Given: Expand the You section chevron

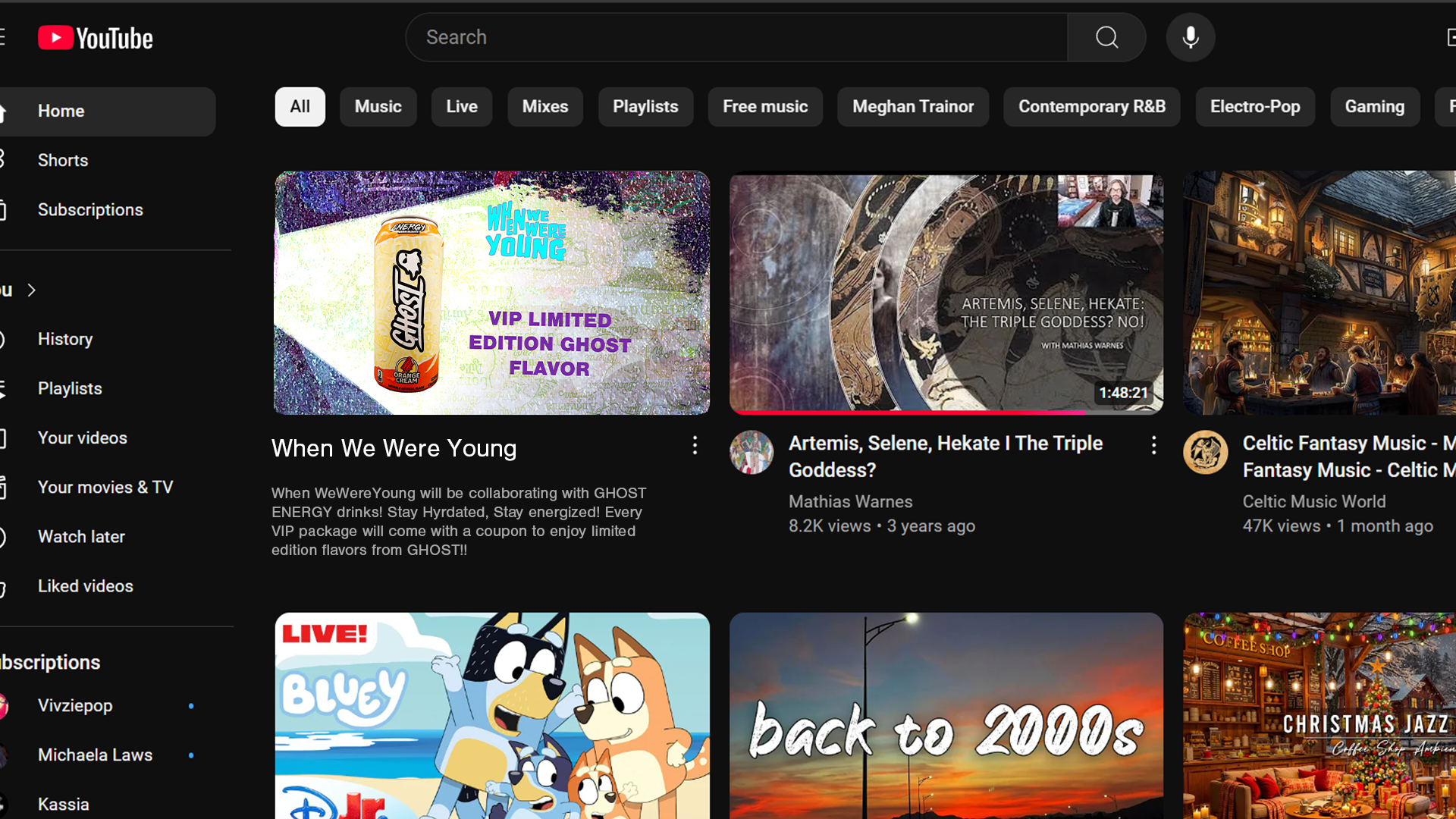Looking at the screenshot, I should (32, 290).
